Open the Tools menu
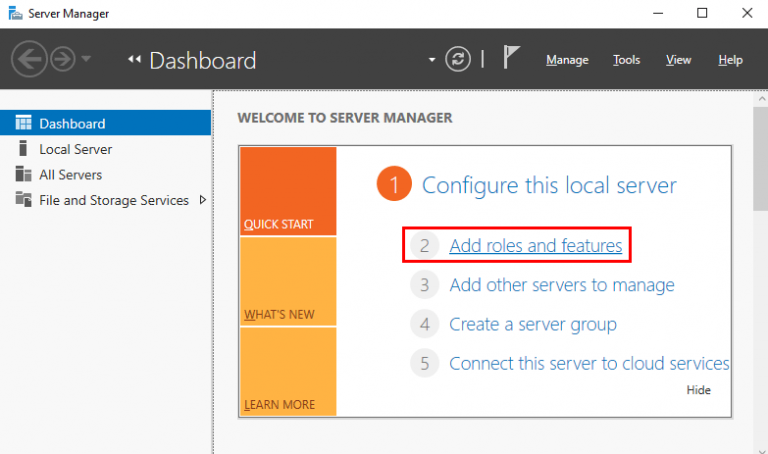Image resolution: width=768 pixels, height=454 pixels. (626, 60)
